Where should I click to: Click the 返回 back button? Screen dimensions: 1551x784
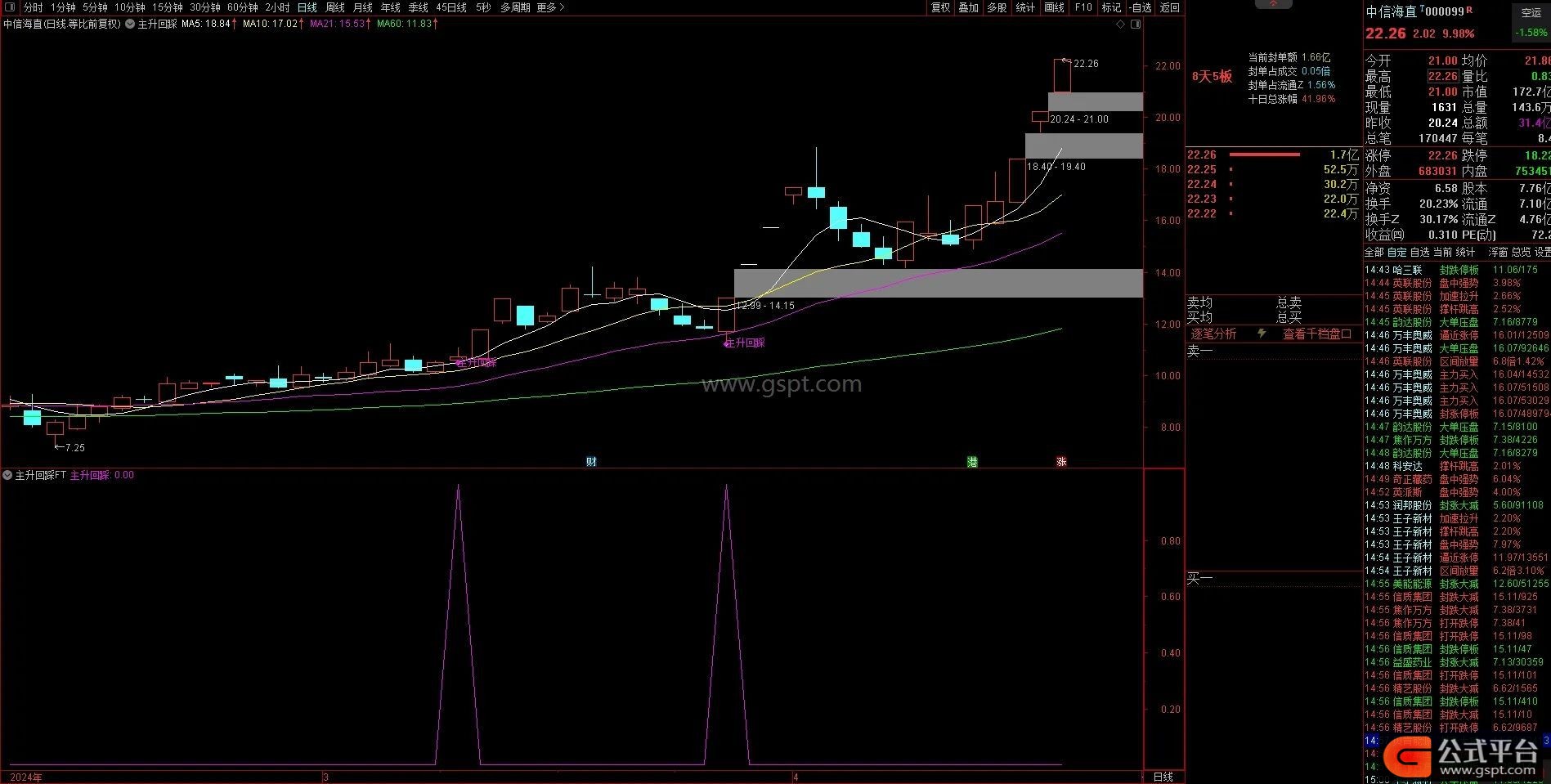pos(1170,7)
